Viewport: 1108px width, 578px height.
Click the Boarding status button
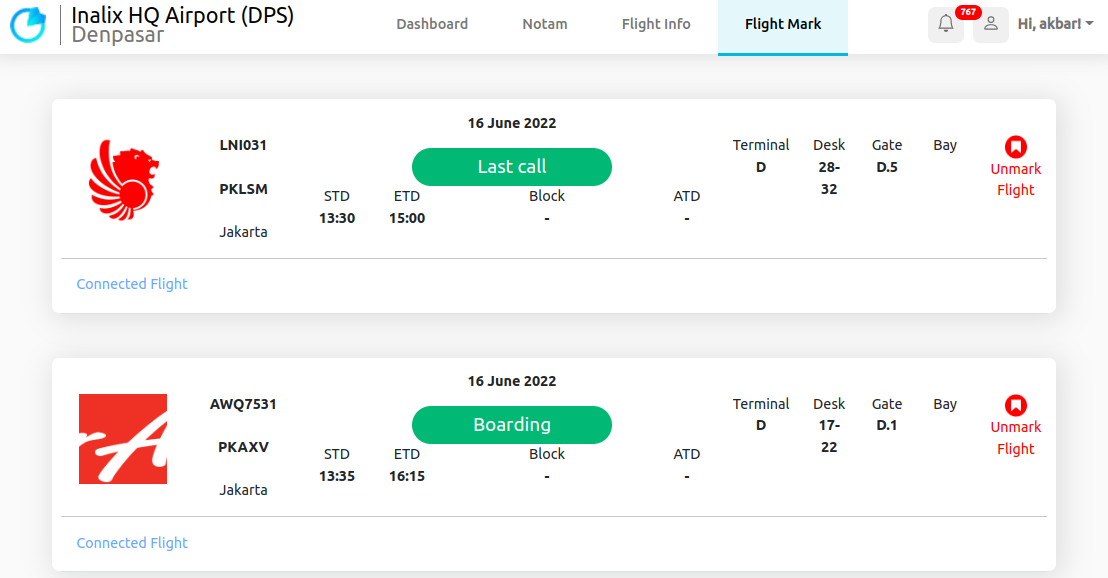pyautogui.click(x=511, y=424)
